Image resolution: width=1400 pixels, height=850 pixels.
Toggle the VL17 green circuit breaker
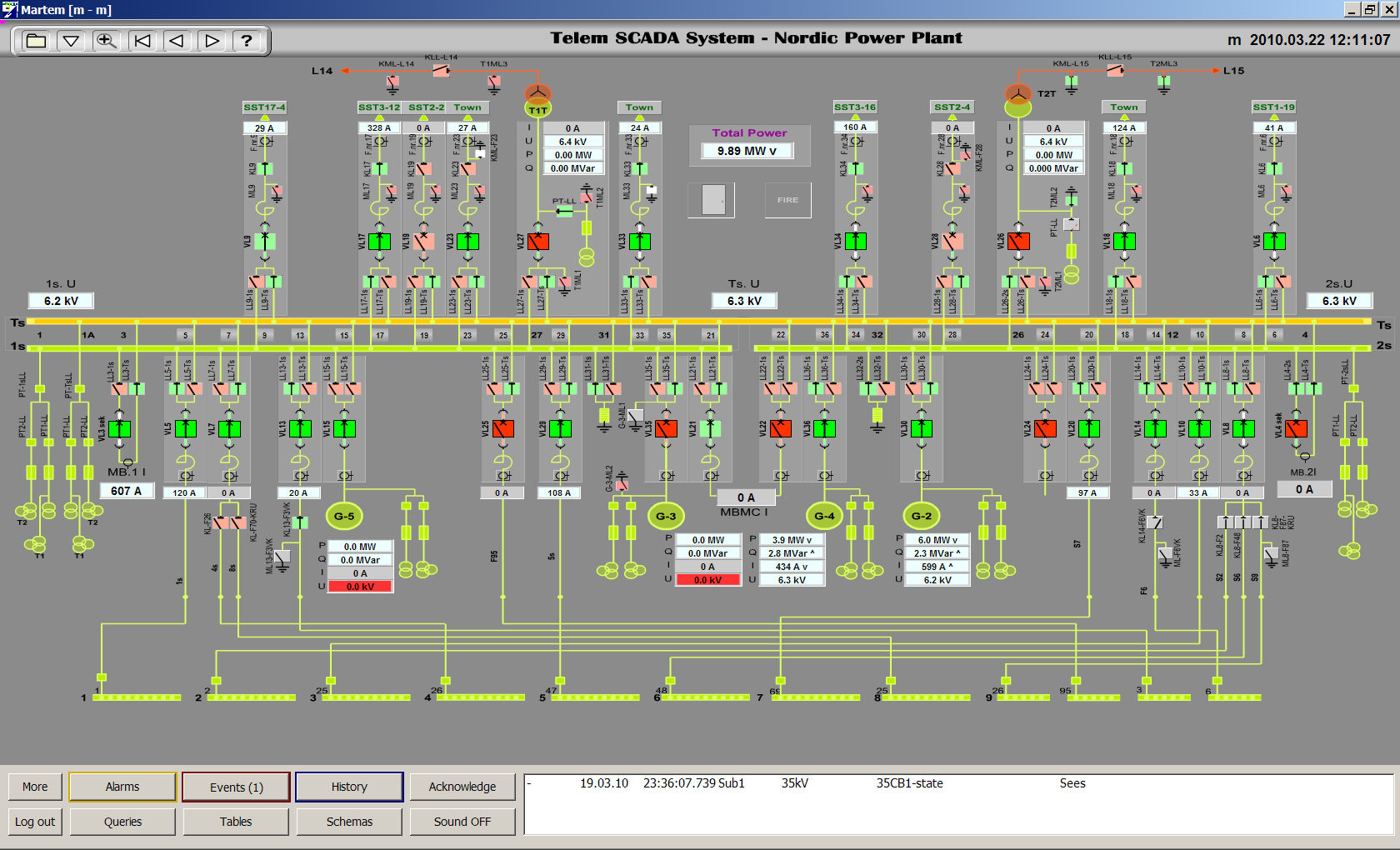tap(380, 242)
